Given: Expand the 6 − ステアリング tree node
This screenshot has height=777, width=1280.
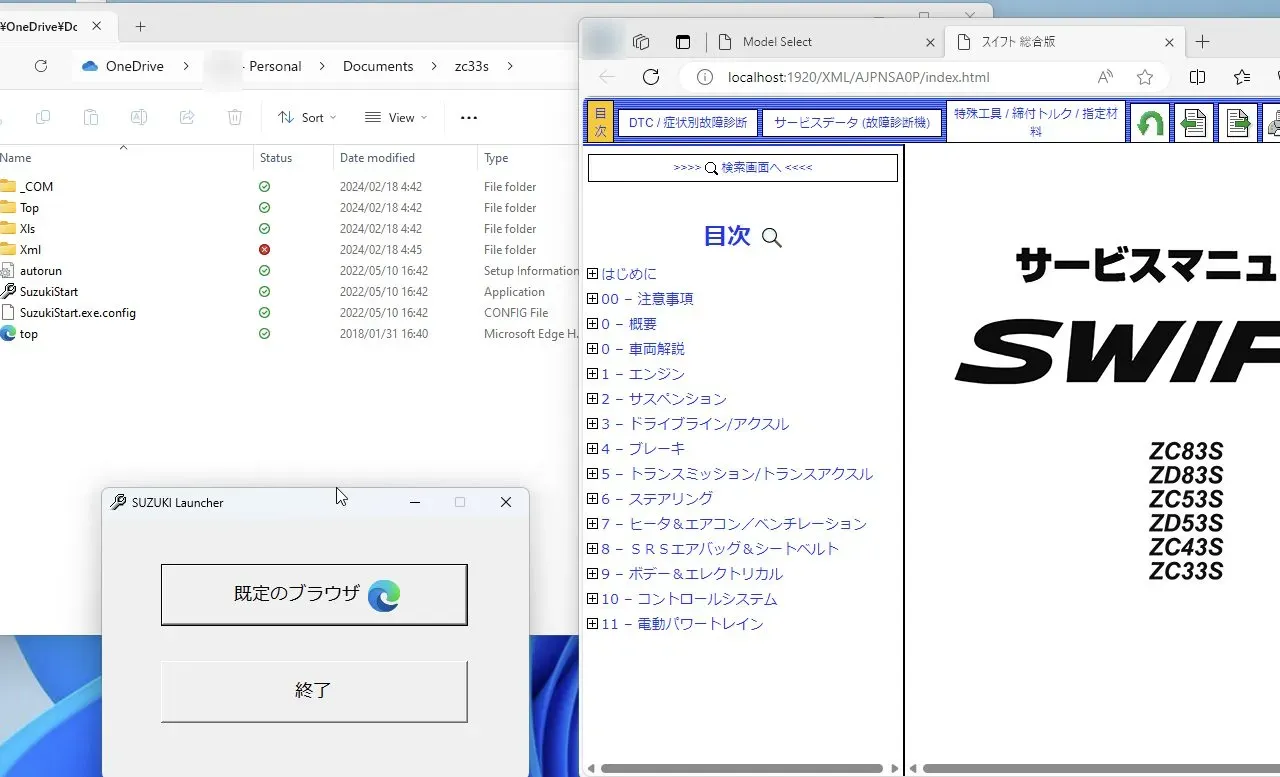Looking at the screenshot, I should click(x=593, y=499).
